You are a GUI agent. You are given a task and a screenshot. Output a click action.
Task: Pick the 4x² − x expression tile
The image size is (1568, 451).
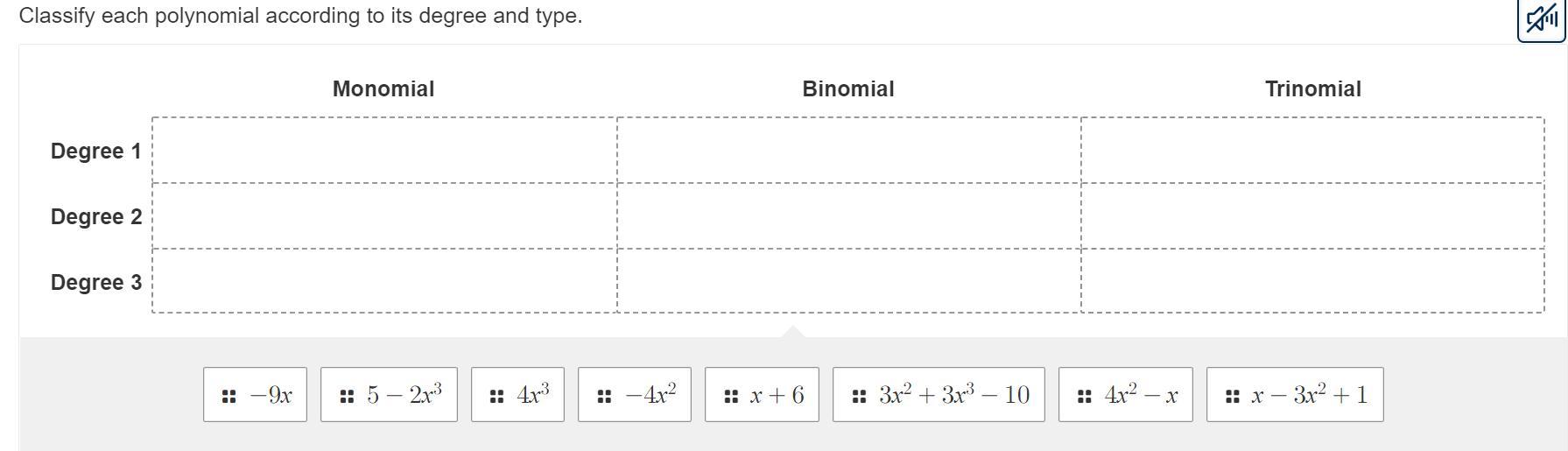(x=1125, y=395)
